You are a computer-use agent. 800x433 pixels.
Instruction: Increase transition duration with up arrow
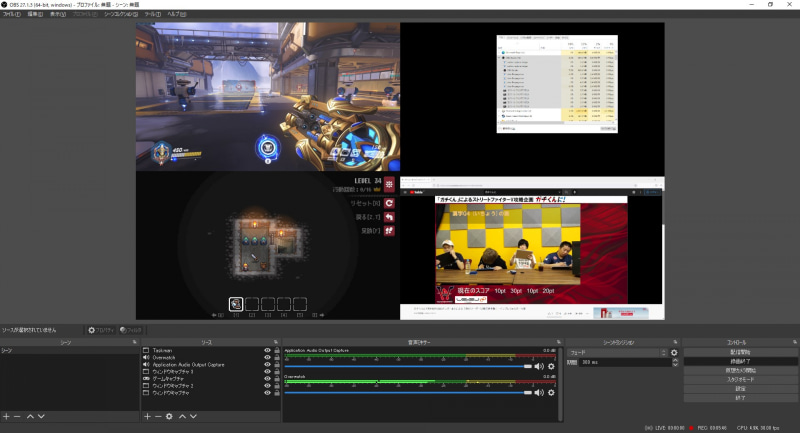[675, 360]
